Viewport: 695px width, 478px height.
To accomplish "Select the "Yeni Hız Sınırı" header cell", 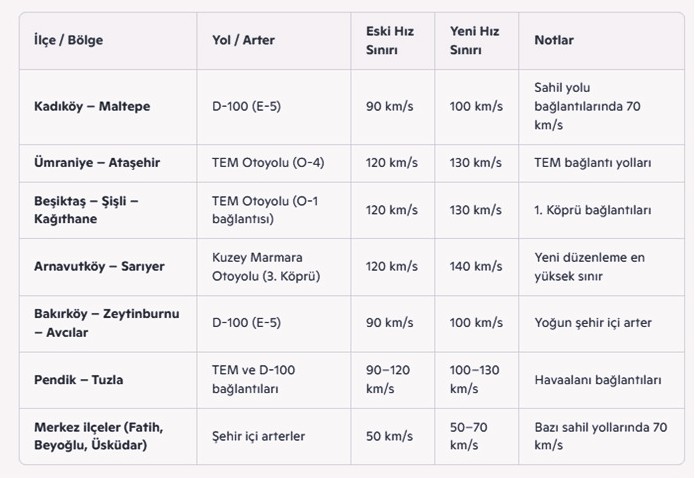I will [473, 41].
